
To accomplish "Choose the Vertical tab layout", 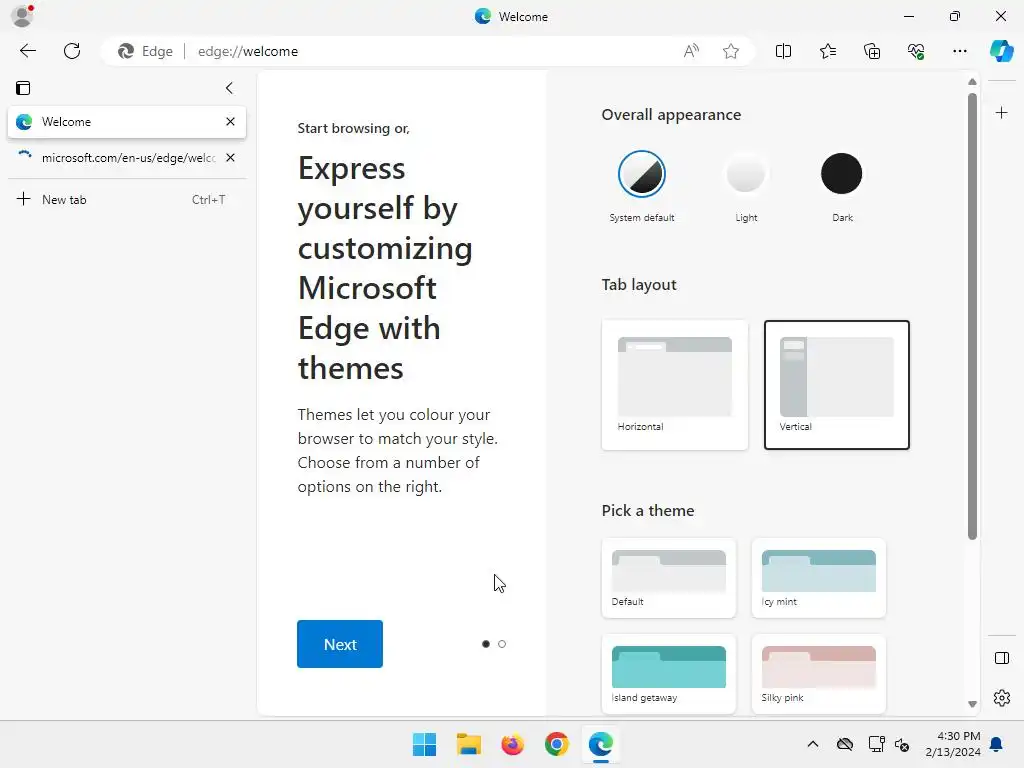I will [837, 385].
